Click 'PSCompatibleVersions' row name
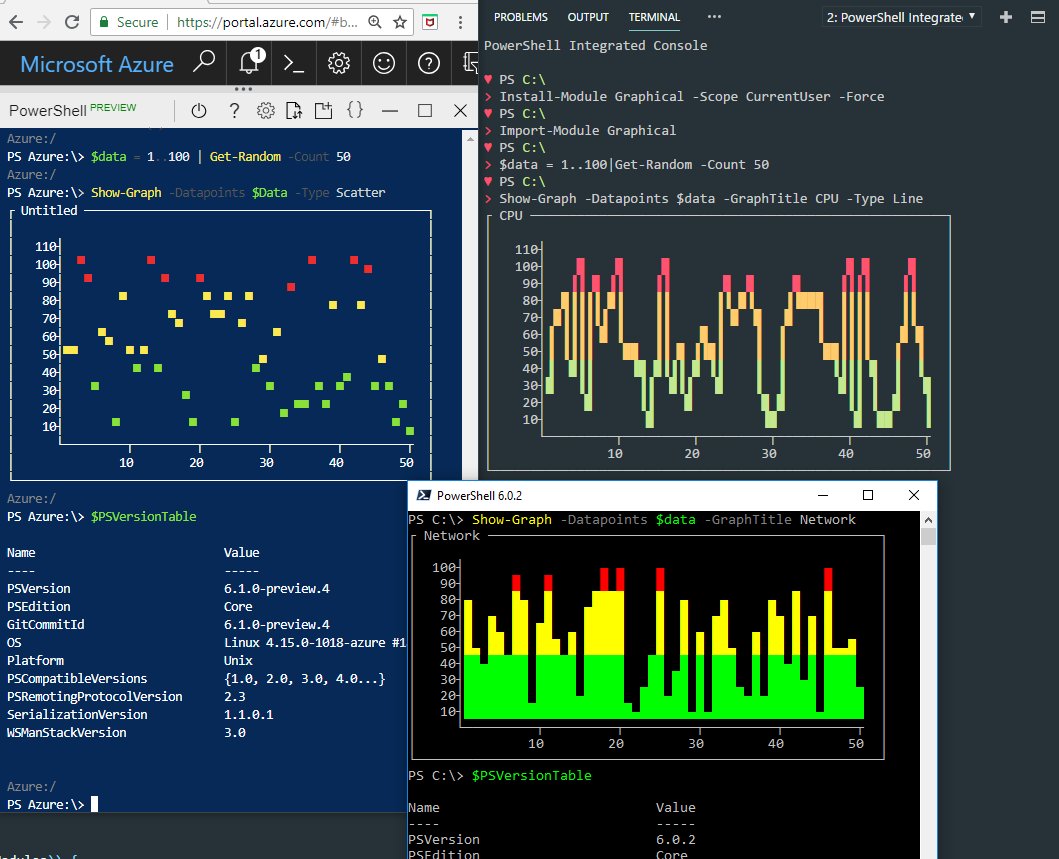Viewport: 1059px width, 859px height. point(76,678)
